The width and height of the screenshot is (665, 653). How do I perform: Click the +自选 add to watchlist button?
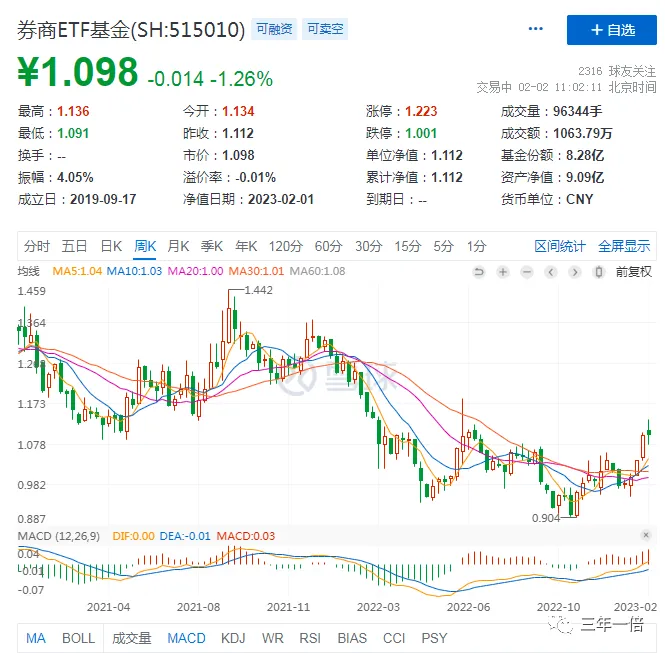[x=612, y=30]
